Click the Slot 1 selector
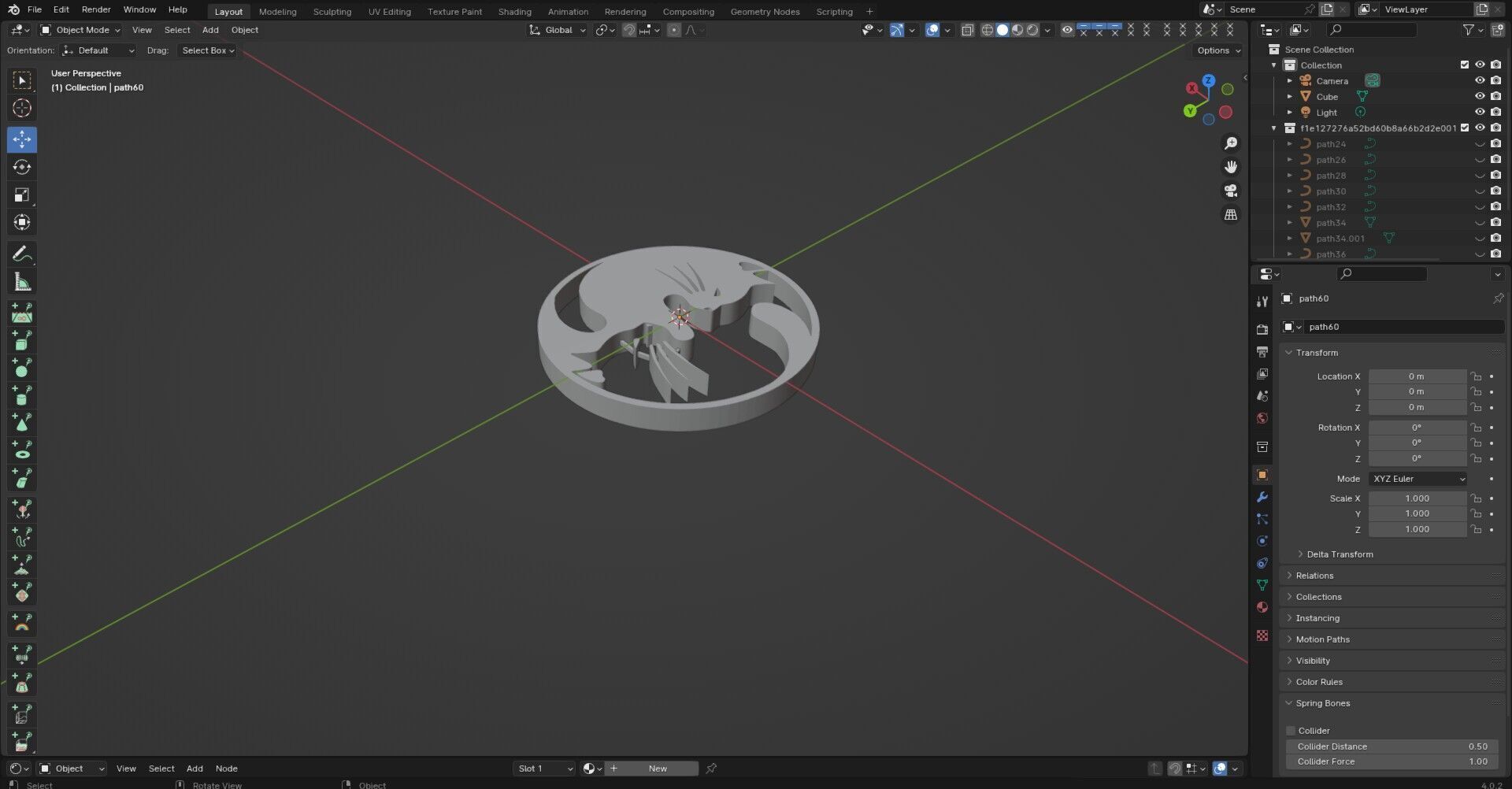The width and height of the screenshot is (1512, 789). [x=545, y=769]
